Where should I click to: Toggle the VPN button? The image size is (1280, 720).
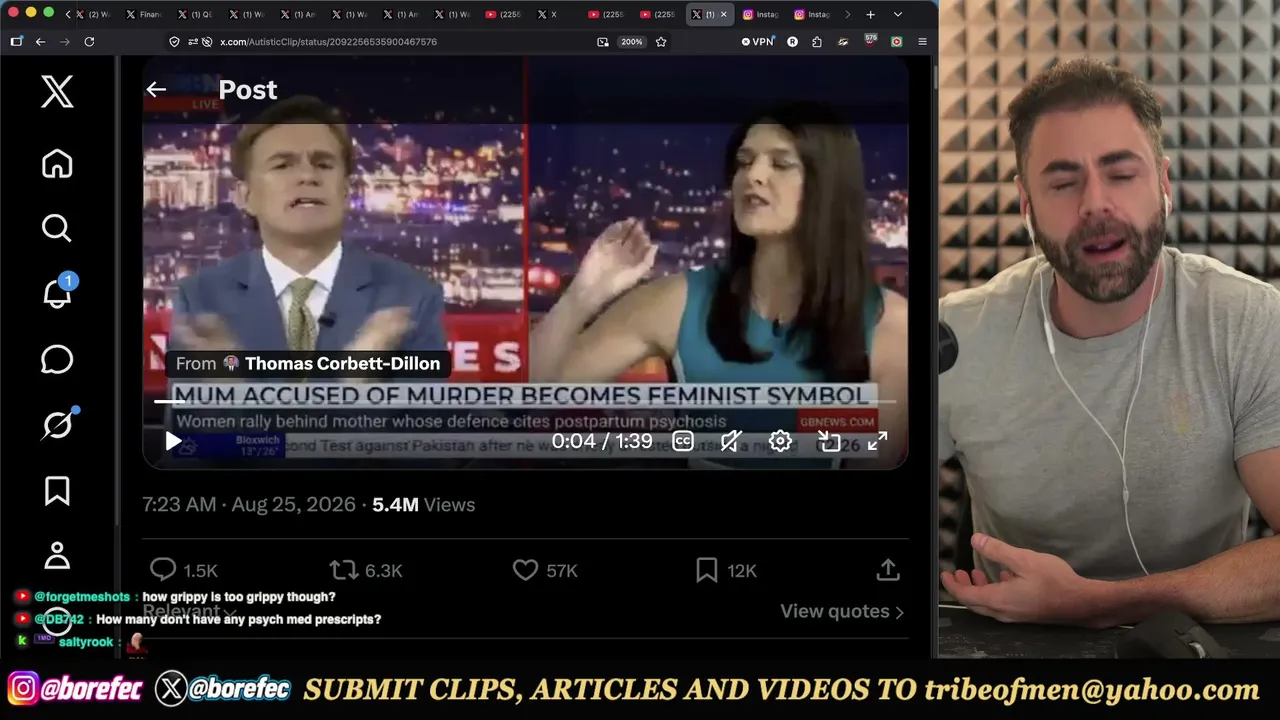coord(758,42)
